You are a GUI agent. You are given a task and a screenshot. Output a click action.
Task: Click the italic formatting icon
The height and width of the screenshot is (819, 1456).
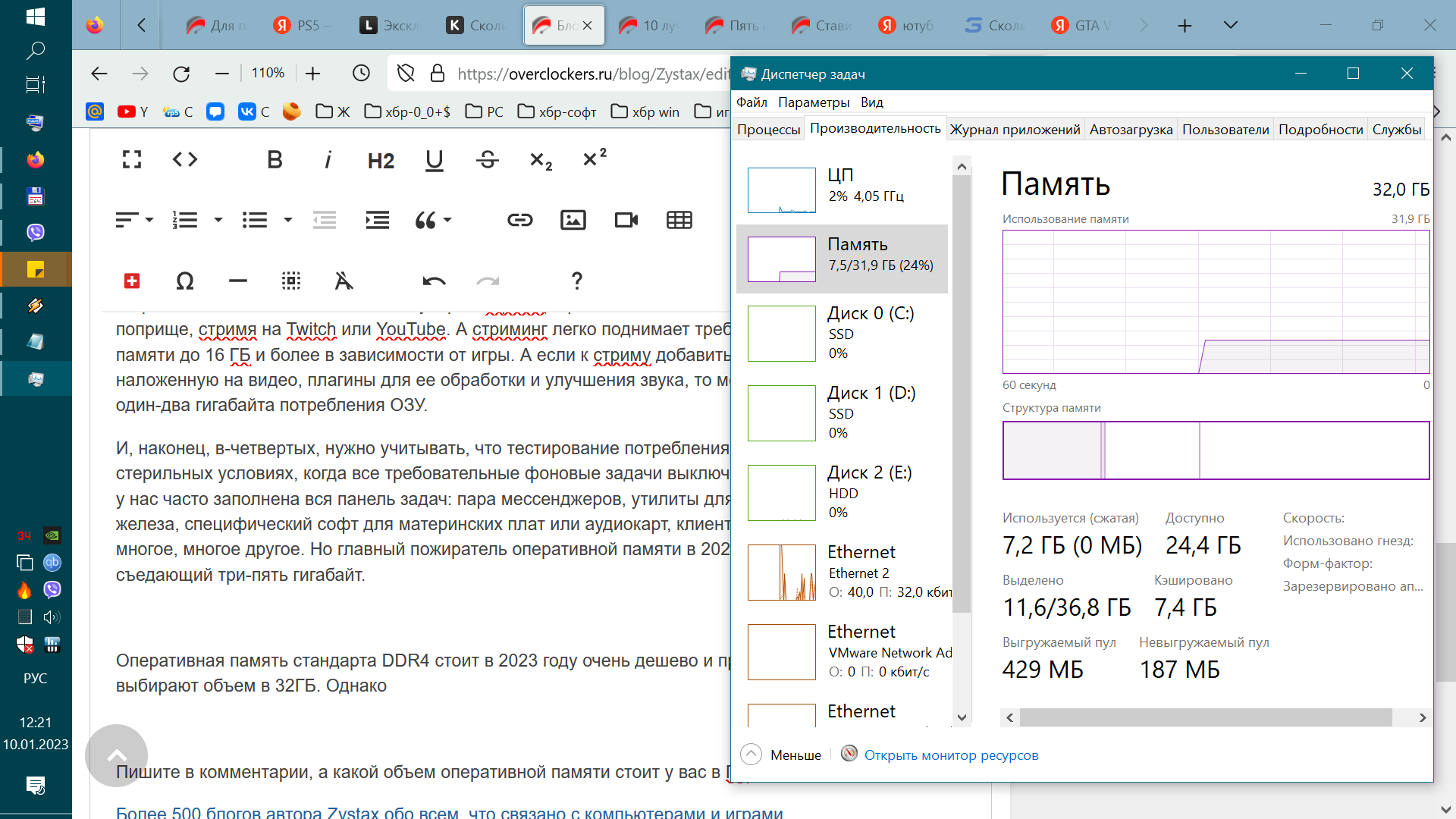(x=328, y=160)
